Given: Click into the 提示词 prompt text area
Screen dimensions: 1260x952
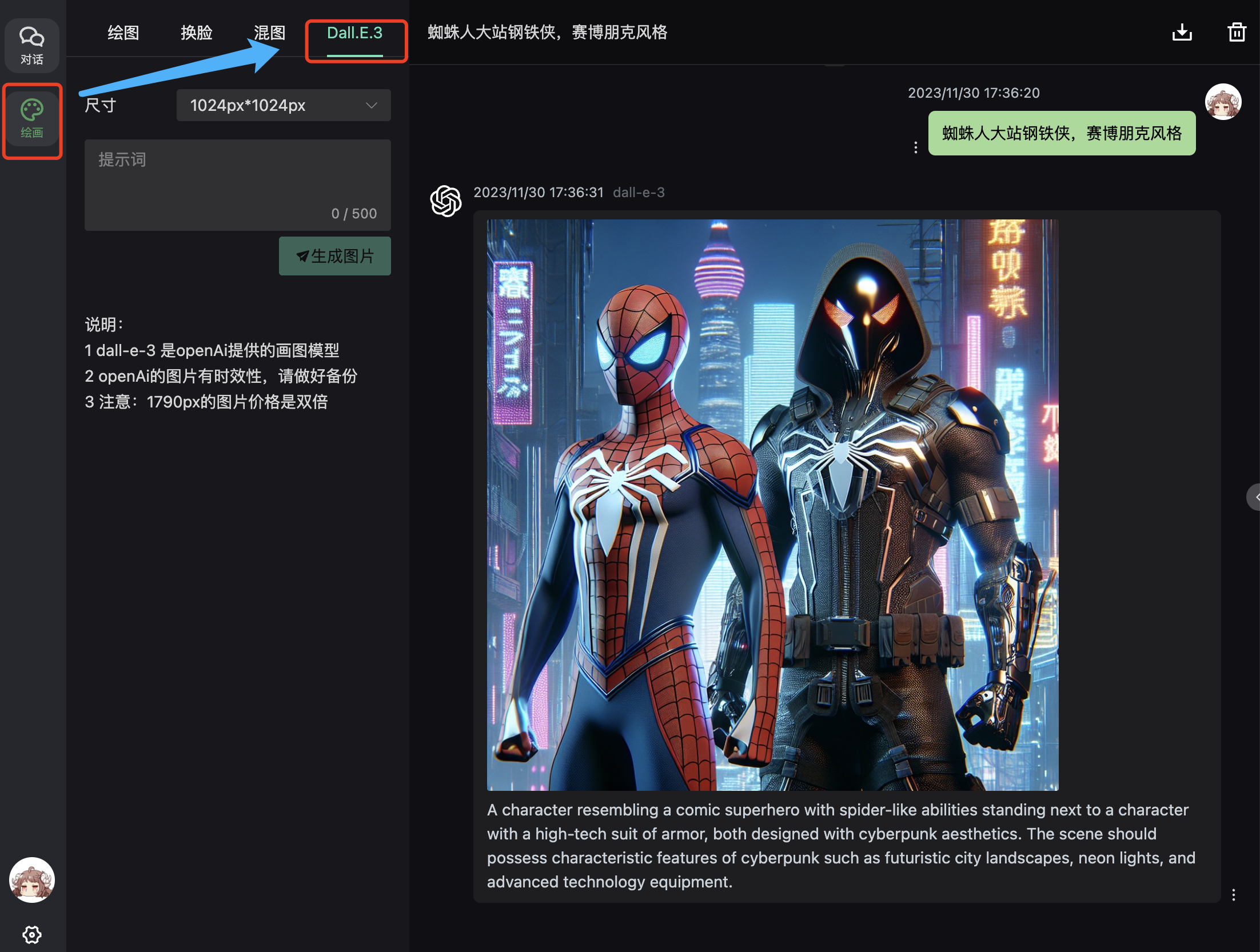Looking at the screenshot, I should (x=237, y=184).
